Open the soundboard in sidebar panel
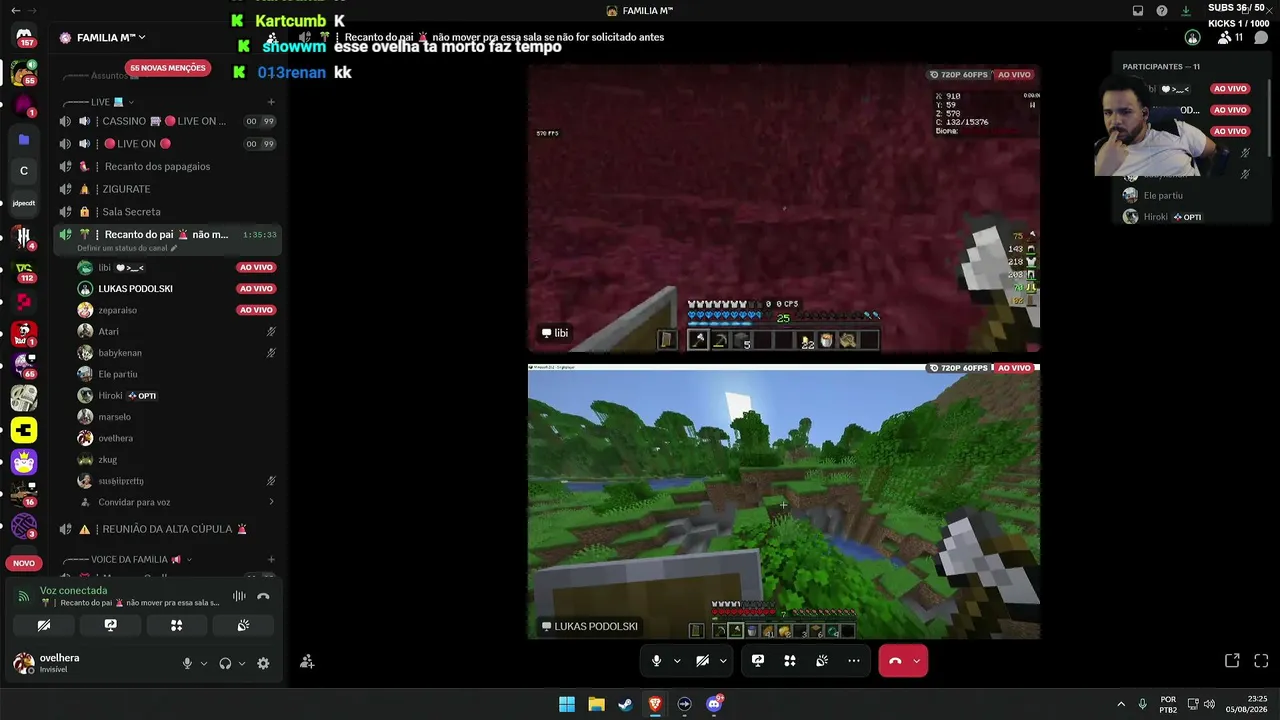 pos(243,625)
